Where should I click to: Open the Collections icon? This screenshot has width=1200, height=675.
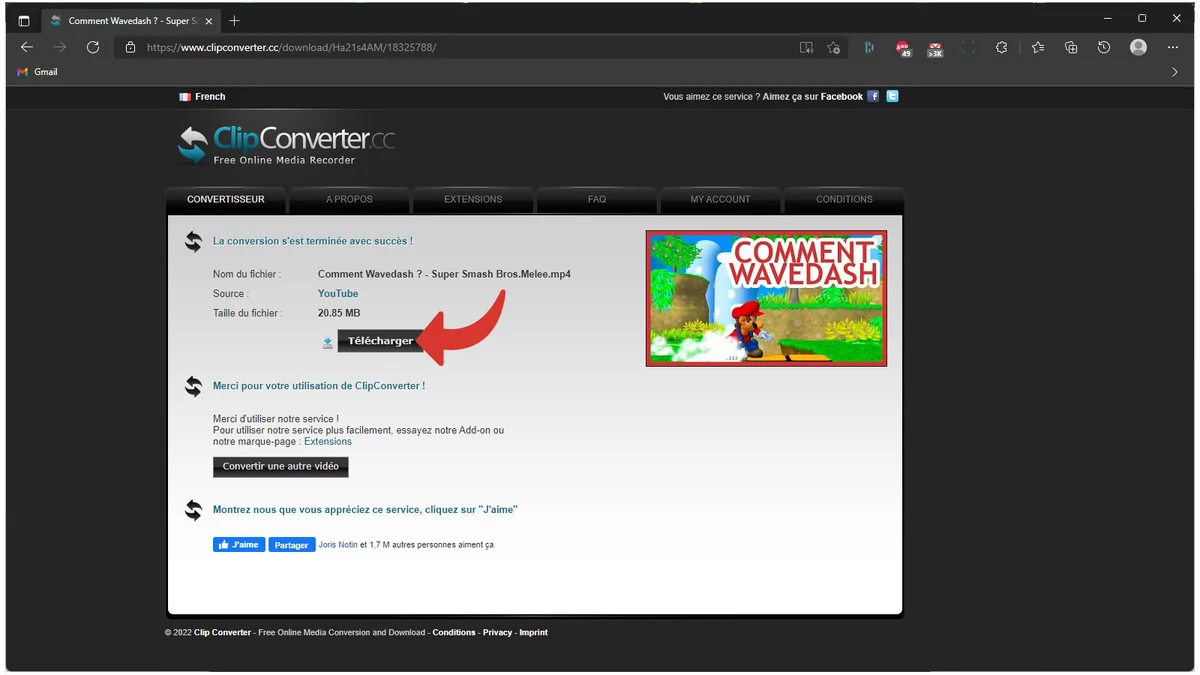click(x=1071, y=47)
